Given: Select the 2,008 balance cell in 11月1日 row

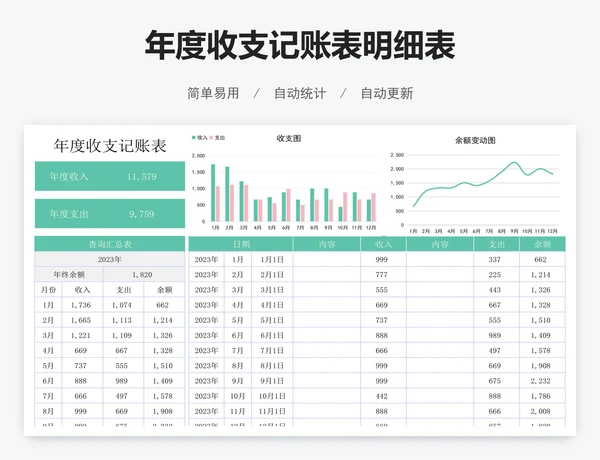Looking at the screenshot, I should coord(542,411).
